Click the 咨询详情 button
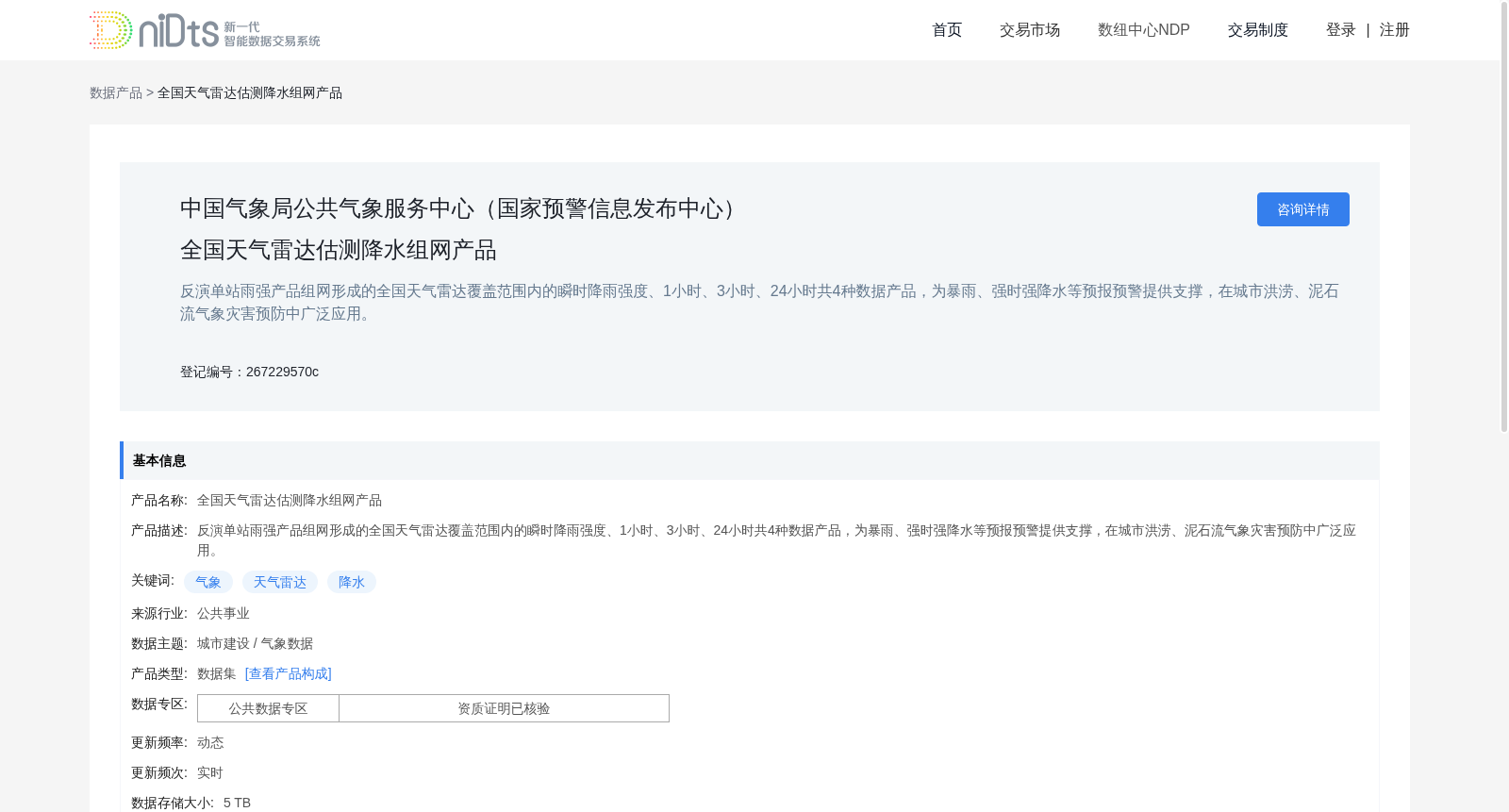 [x=1303, y=209]
